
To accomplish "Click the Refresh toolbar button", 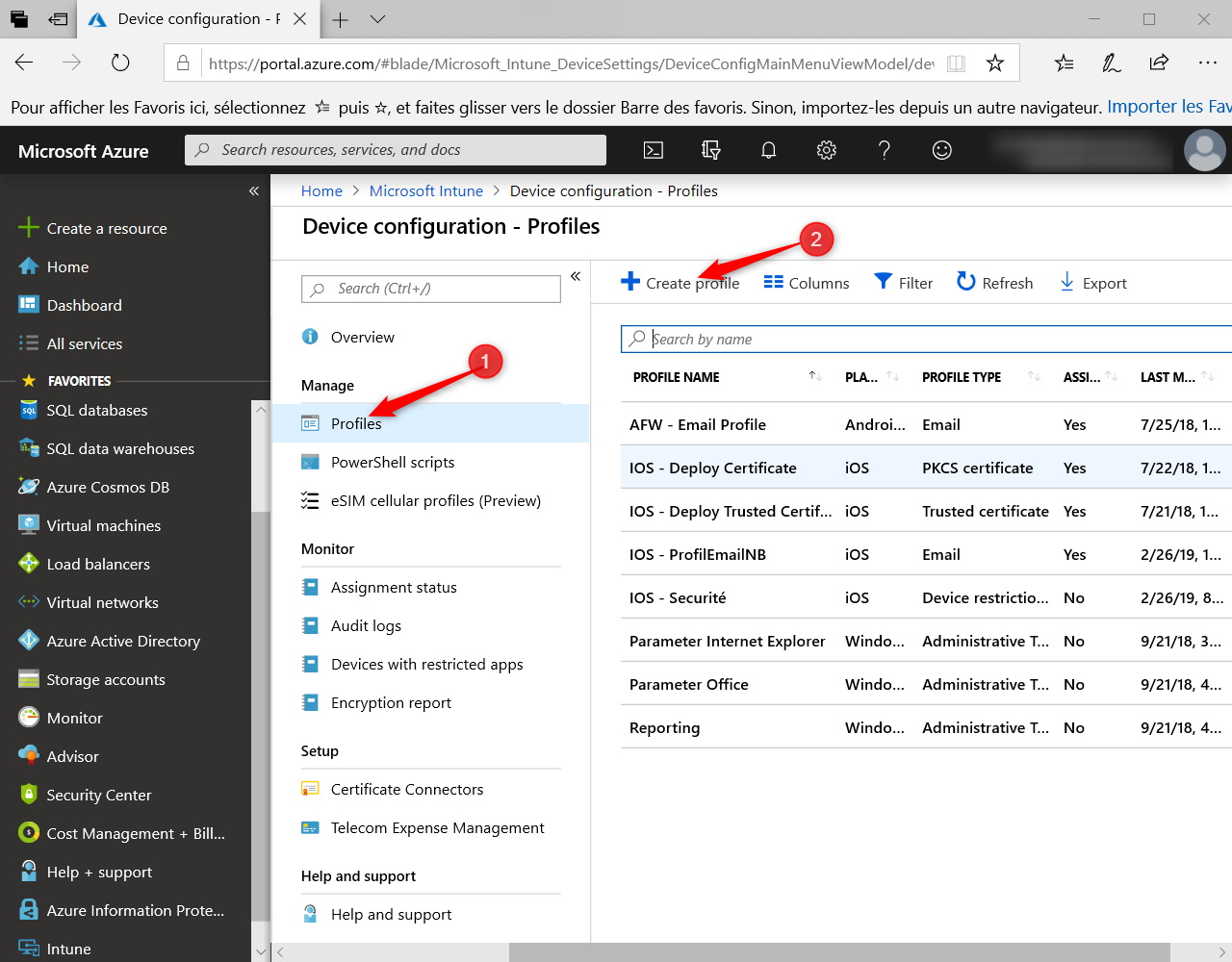I will (995, 283).
